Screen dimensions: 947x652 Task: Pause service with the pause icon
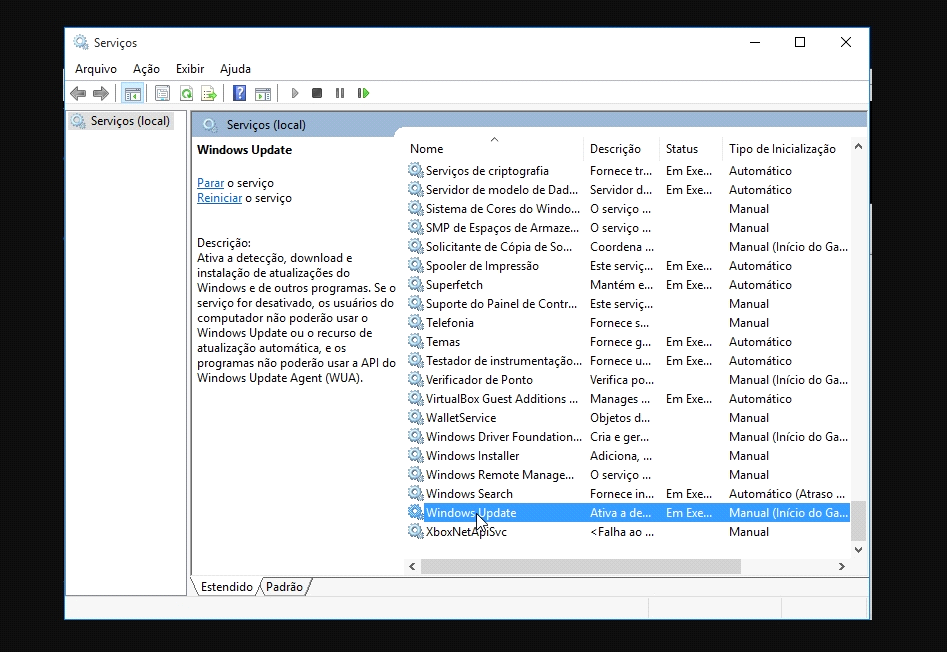point(340,93)
